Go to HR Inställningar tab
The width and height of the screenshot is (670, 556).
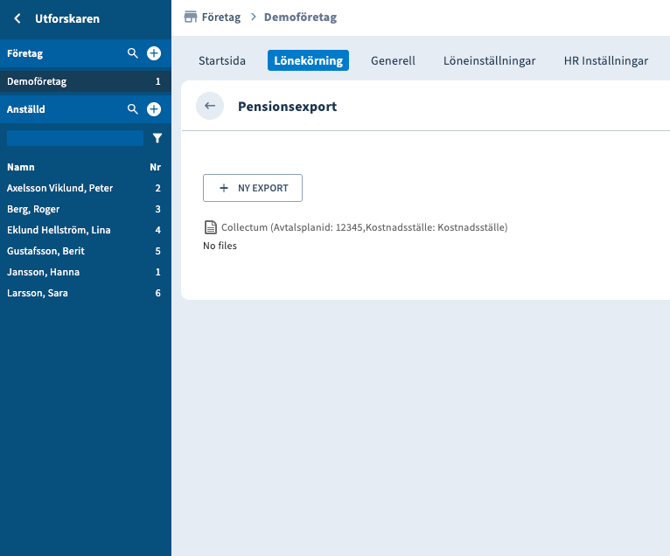tap(605, 61)
